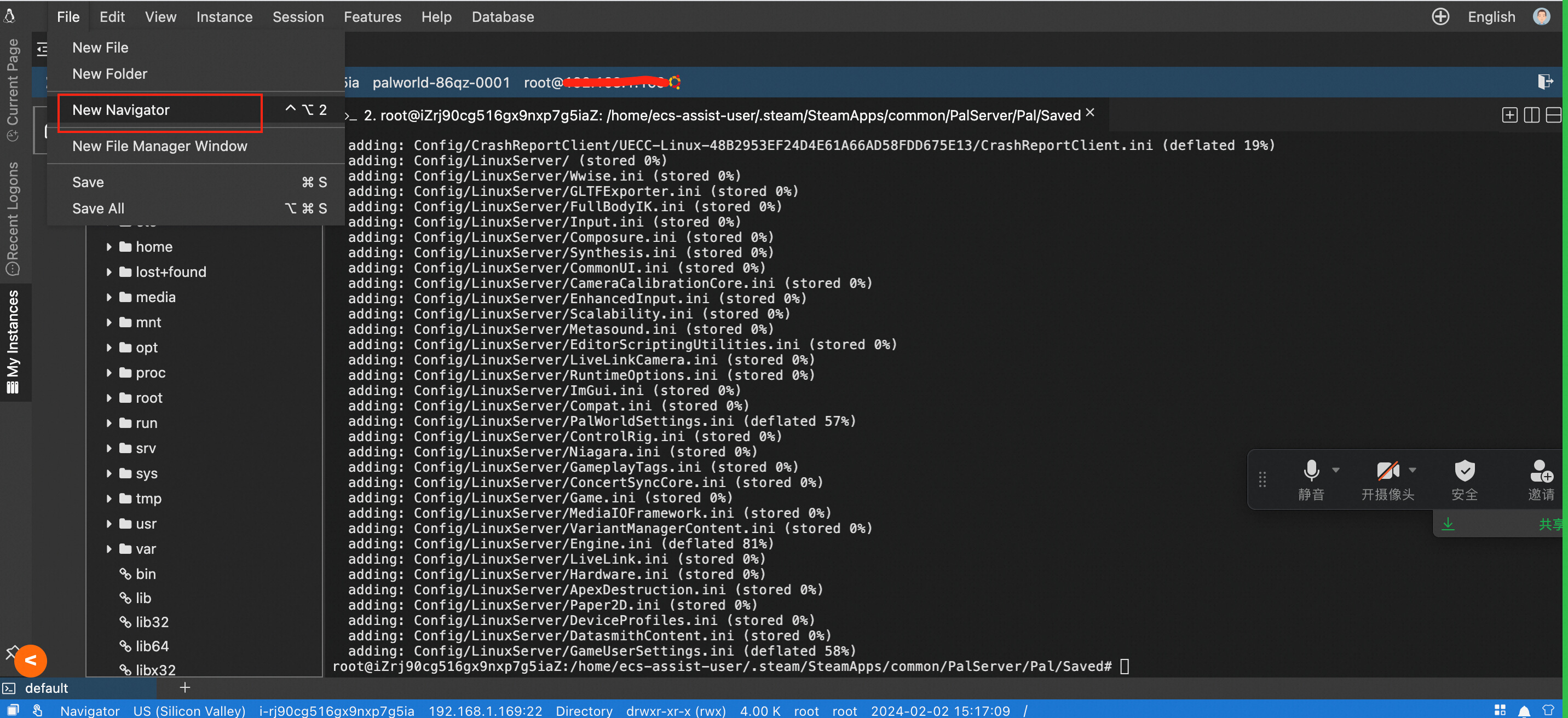Mute microphone in the meeting toolbar
This screenshot has width=1568, height=718.
(1311, 479)
